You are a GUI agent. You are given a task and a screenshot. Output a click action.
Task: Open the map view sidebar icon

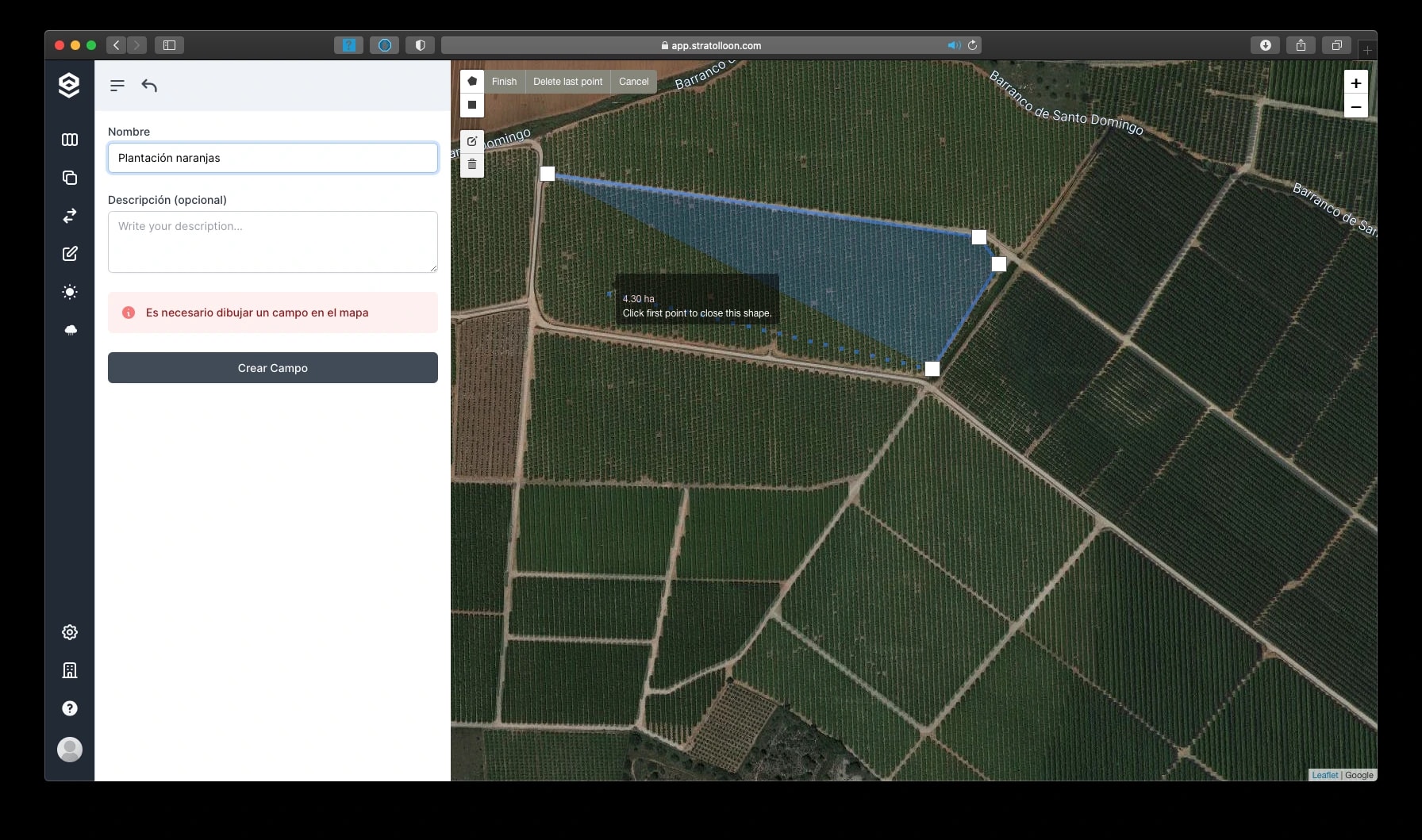pos(70,140)
